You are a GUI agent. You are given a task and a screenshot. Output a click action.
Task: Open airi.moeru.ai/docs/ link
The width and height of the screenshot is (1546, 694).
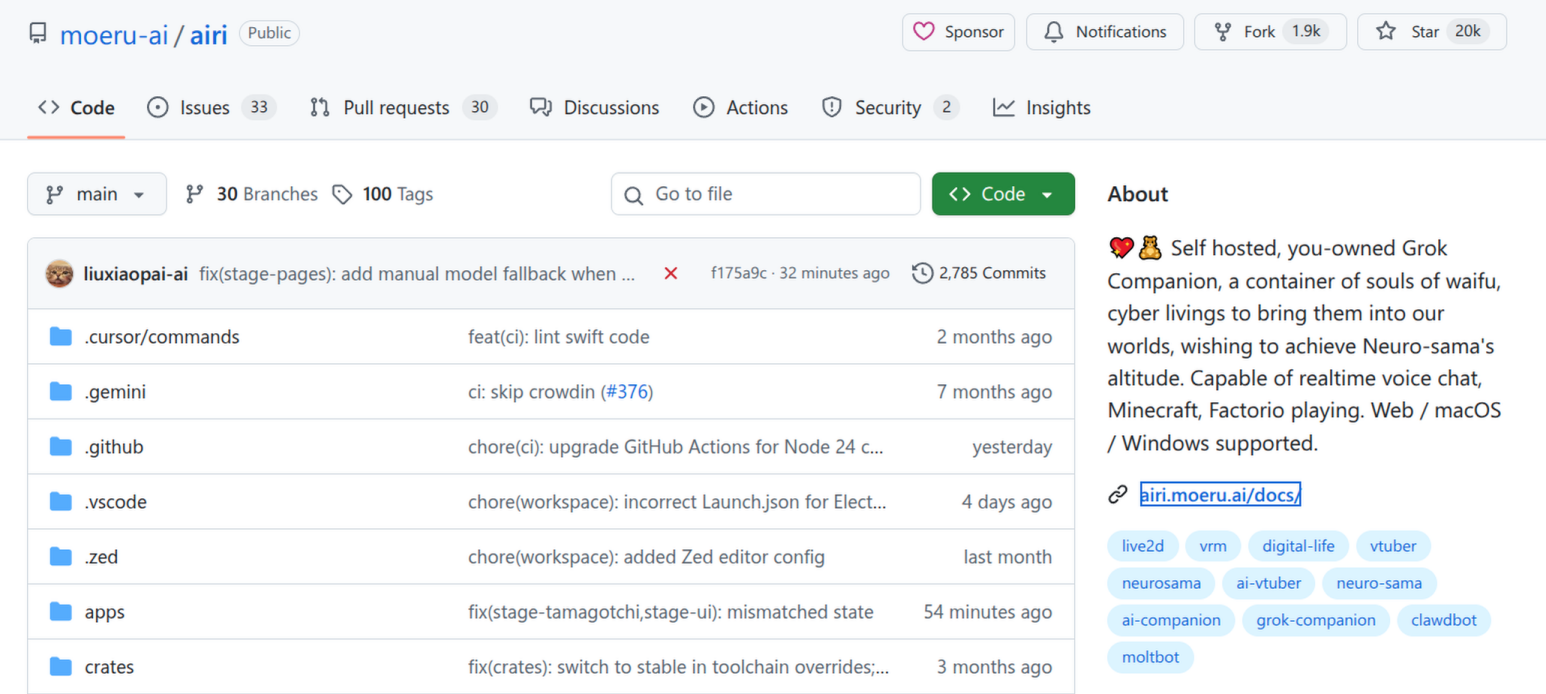(x=1219, y=494)
